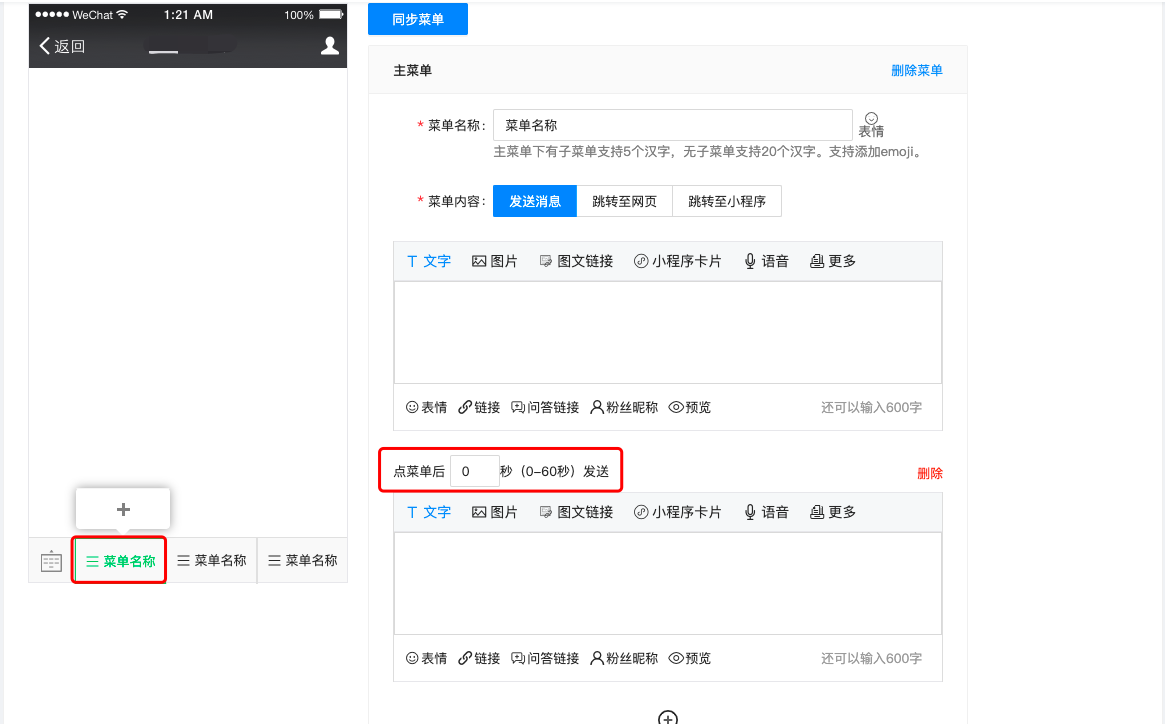Click the circled plus expander at page bottom
Image resolution: width=1165 pixels, height=724 pixels.
(x=668, y=716)
